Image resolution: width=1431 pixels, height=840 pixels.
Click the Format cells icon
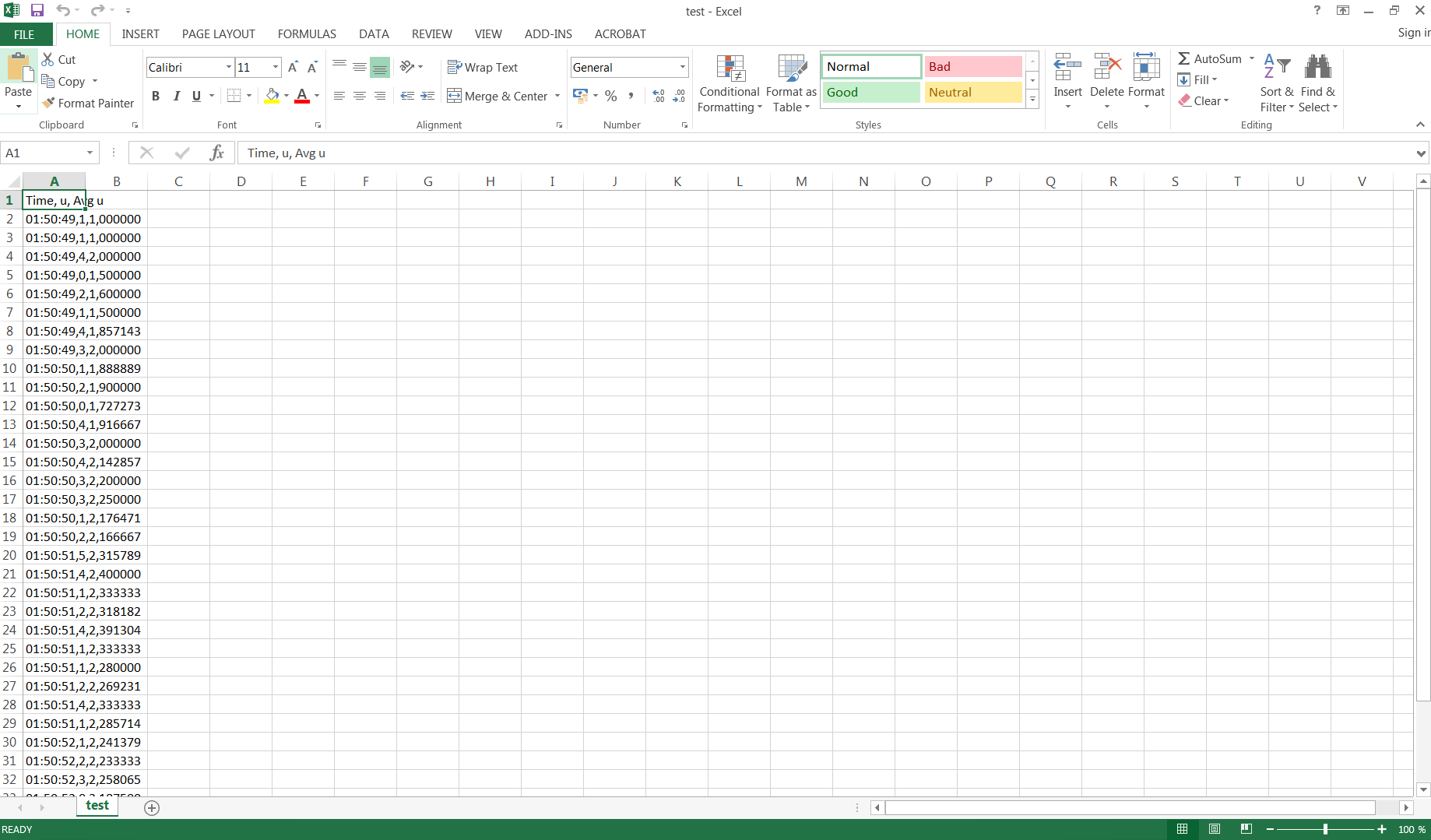point(1146,67)
